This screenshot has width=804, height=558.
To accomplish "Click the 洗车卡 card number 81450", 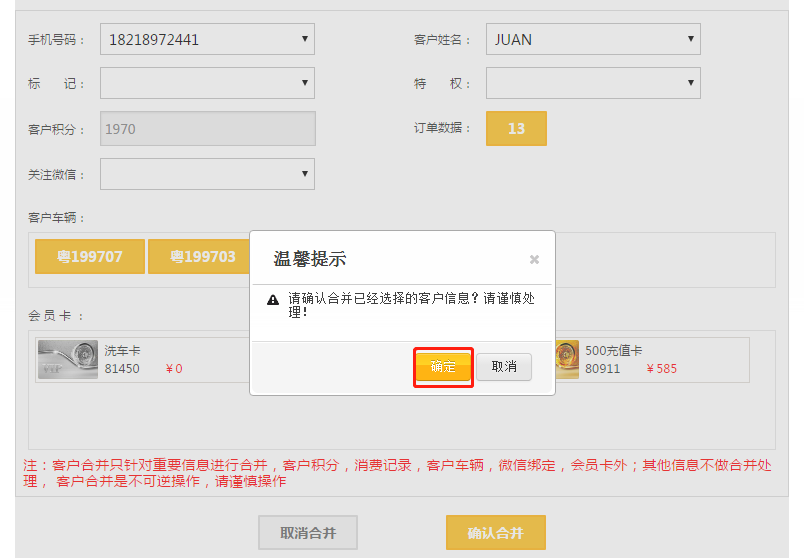I will (122, 369).
